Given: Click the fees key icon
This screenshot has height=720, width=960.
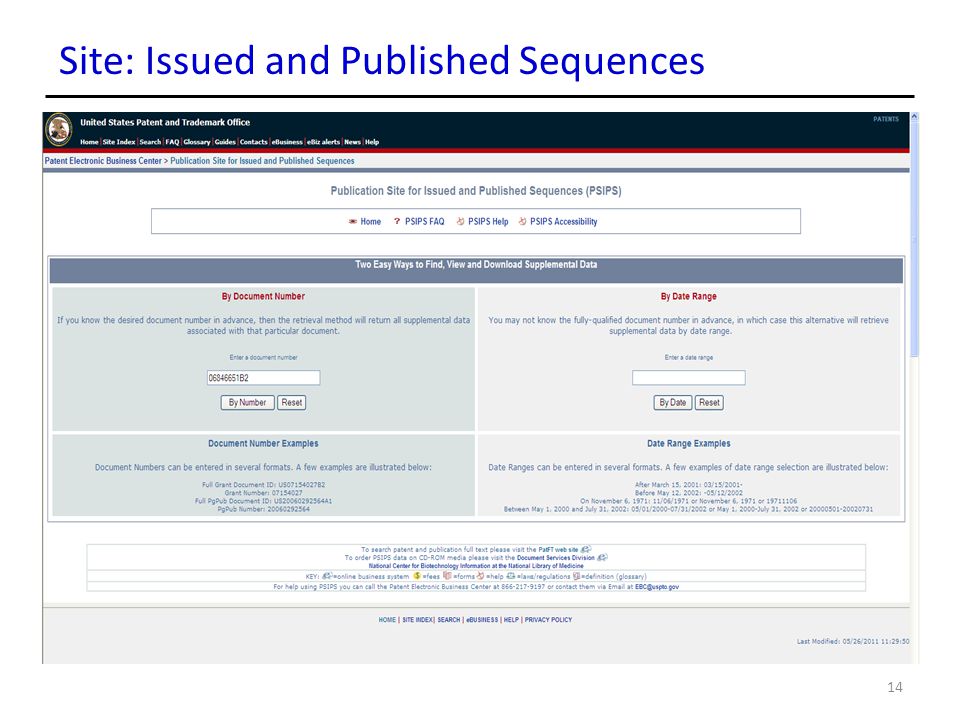Looking at the screenshot, I should click(417, 576).
